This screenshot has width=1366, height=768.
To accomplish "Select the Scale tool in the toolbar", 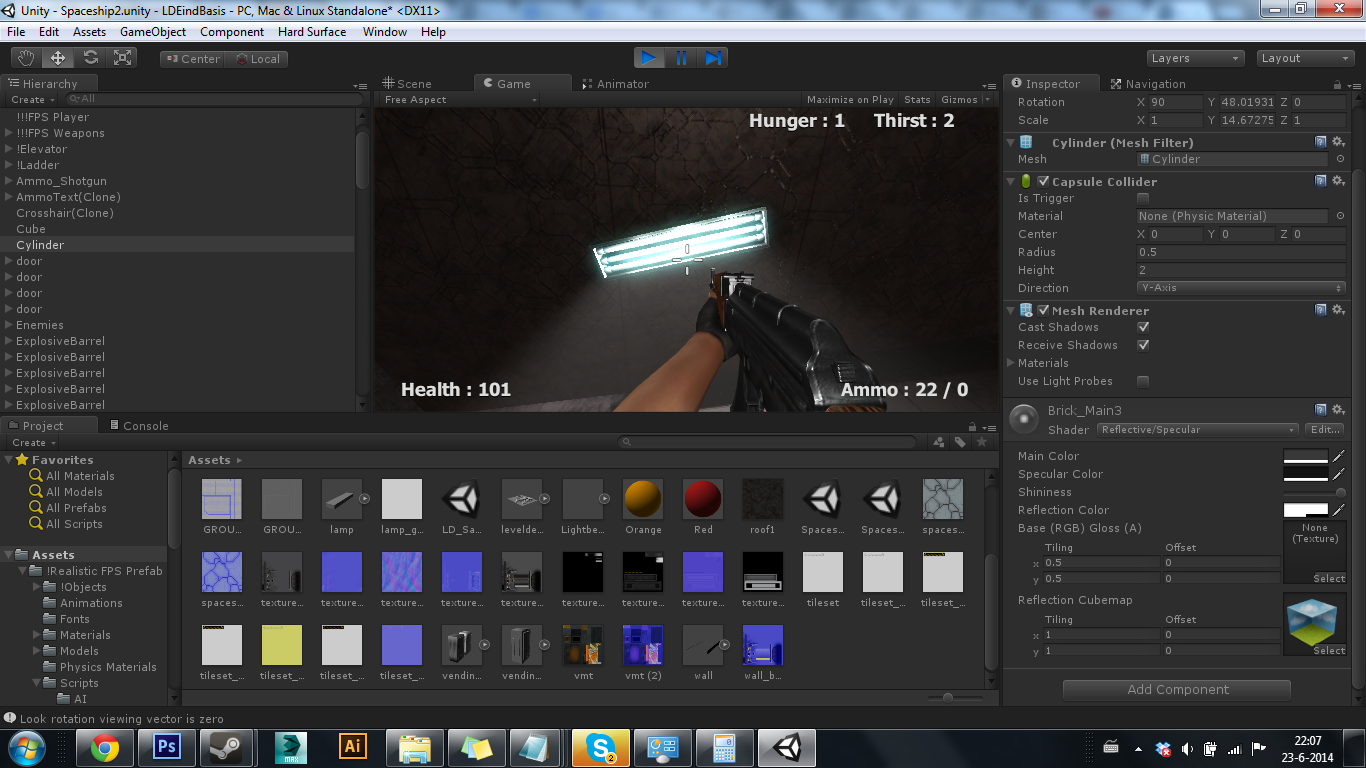I will pos(123,58).
